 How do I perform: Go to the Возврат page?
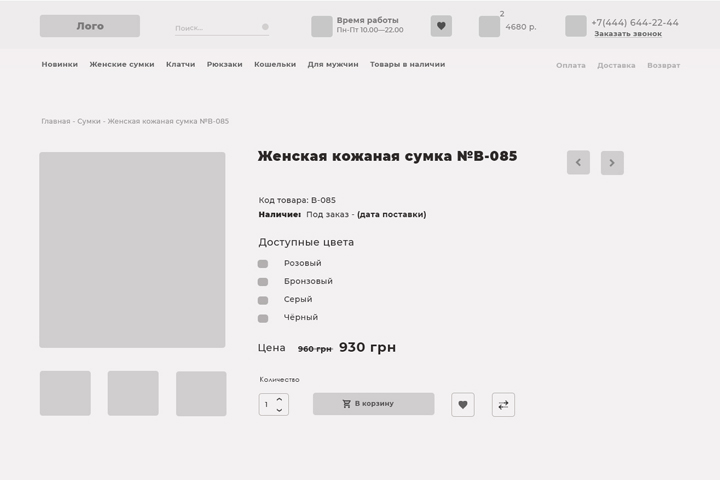click(664, 65)
